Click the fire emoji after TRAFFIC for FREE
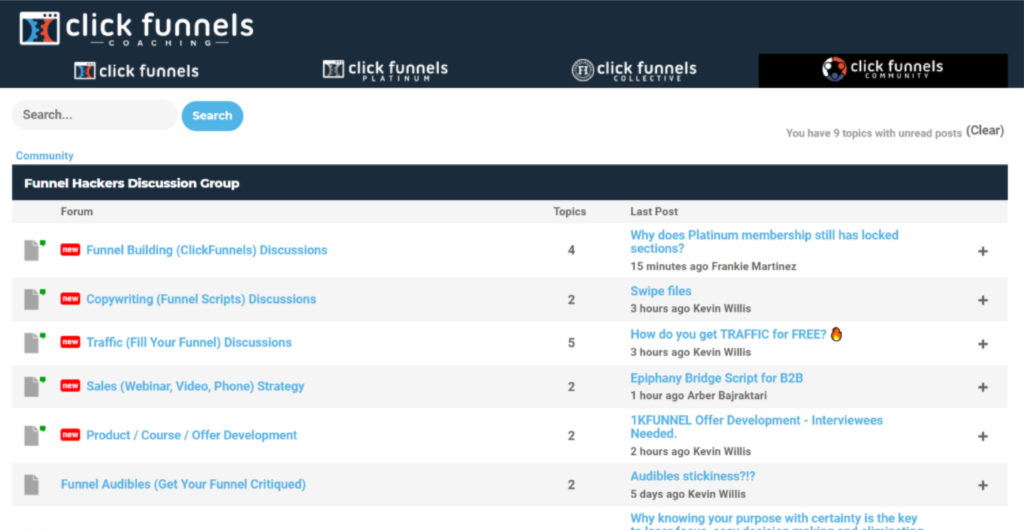Image resolution: width=1024 pixels, height=530 pixels. click(837, 334)
